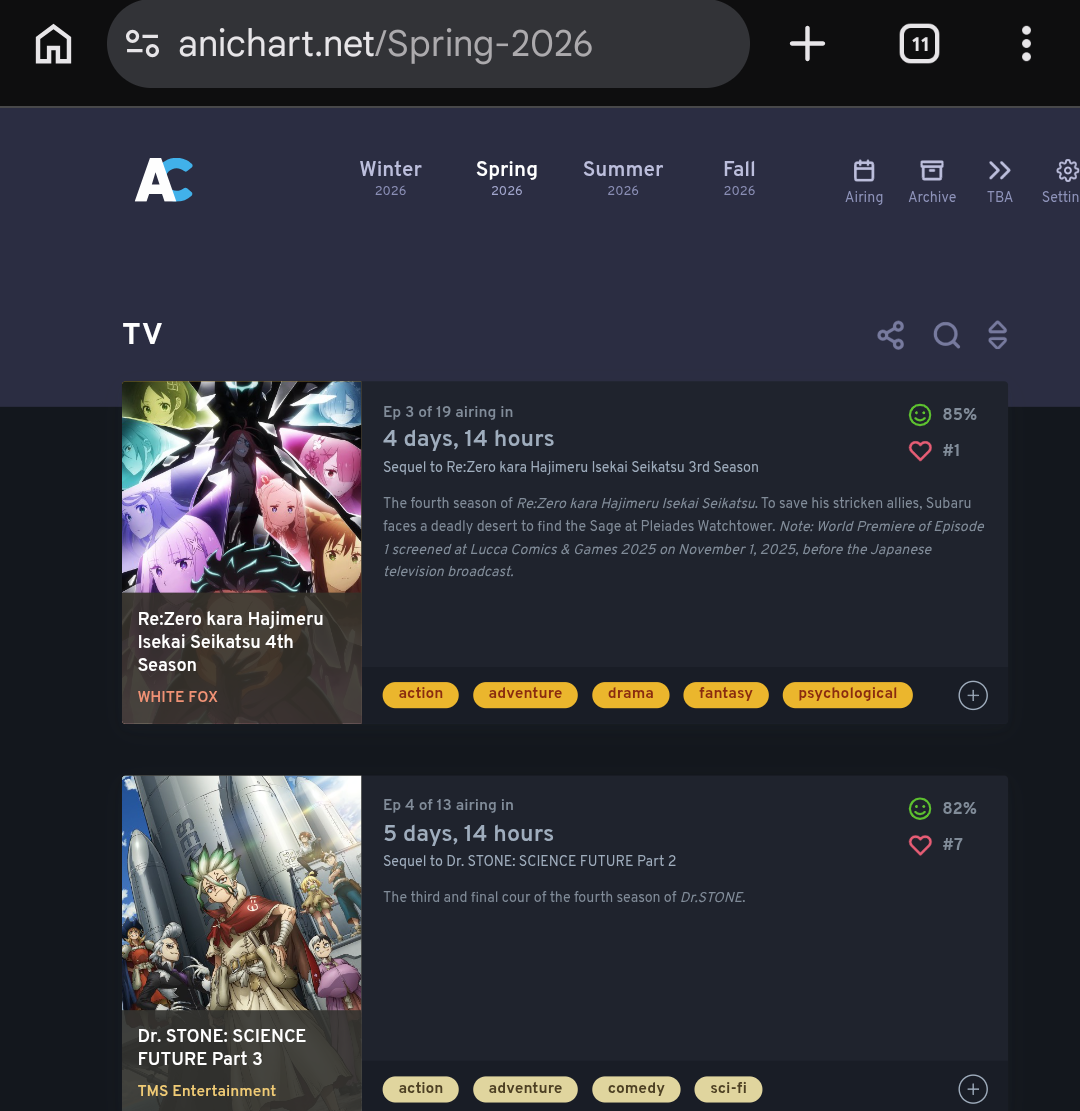Switch to Spring 2026 season
This screenshot has width=1080, height=1111.
[x=507, y=178]
